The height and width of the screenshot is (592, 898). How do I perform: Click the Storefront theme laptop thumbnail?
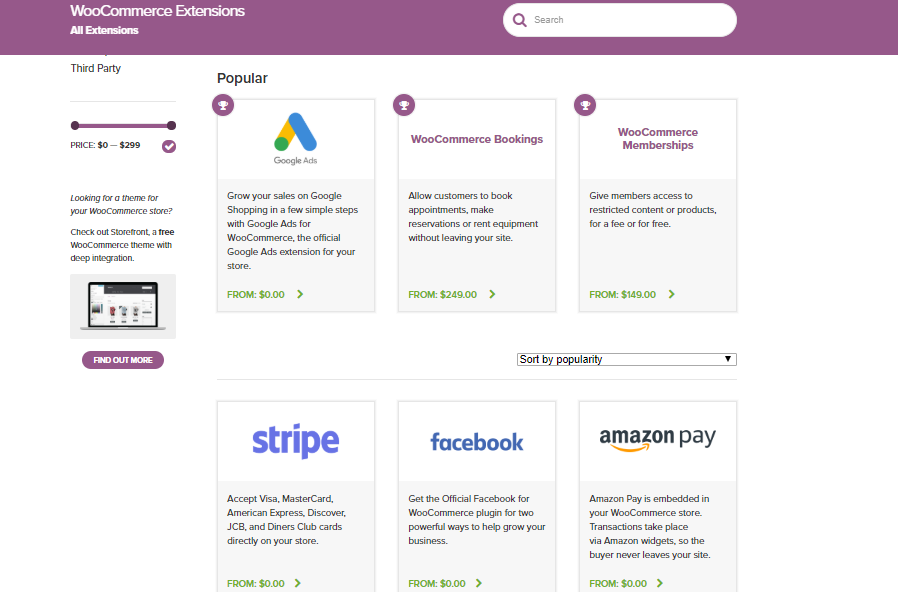[123, 306]
